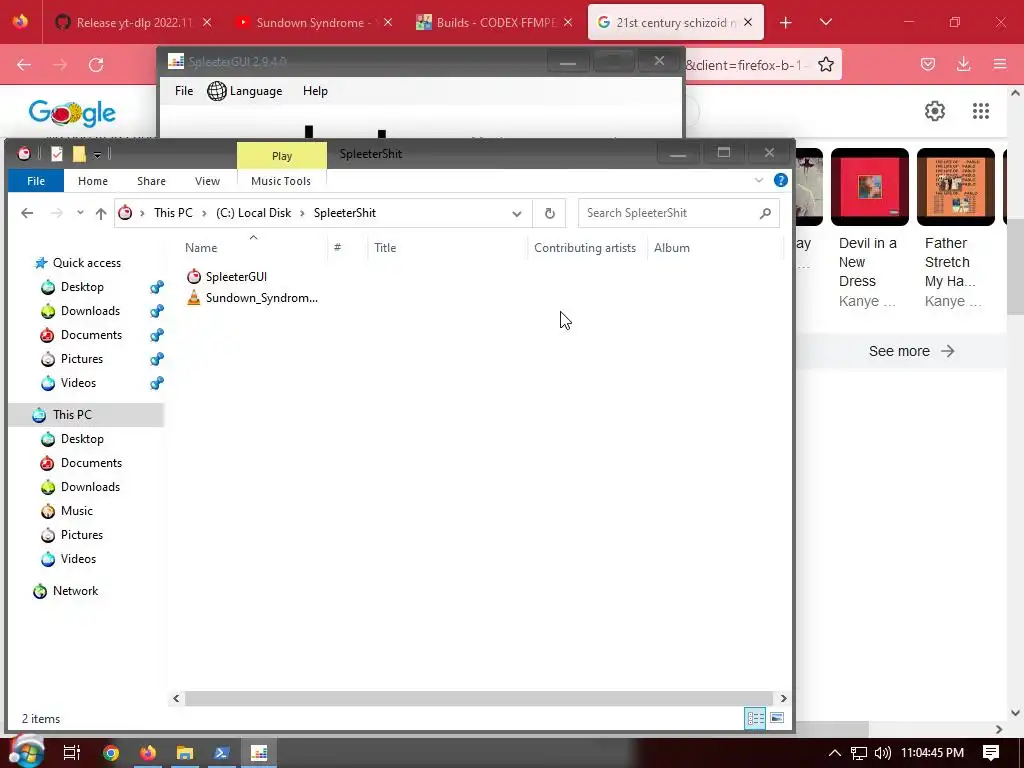The height and width of the screenshot is (768, 1024).
Task: Open a new Firefox tab
Action: (785, 23)
